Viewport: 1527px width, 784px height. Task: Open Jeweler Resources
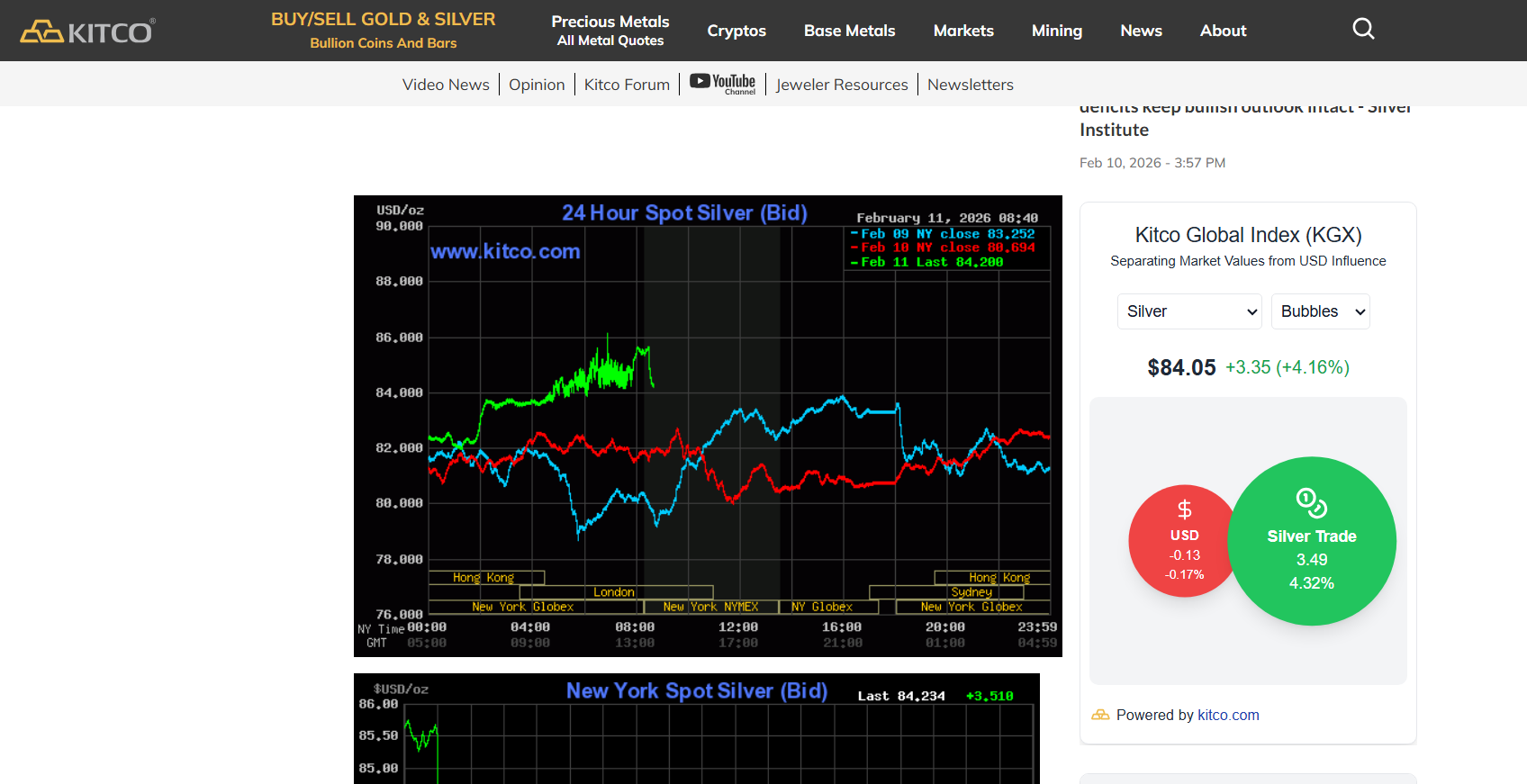click(842, 85)
